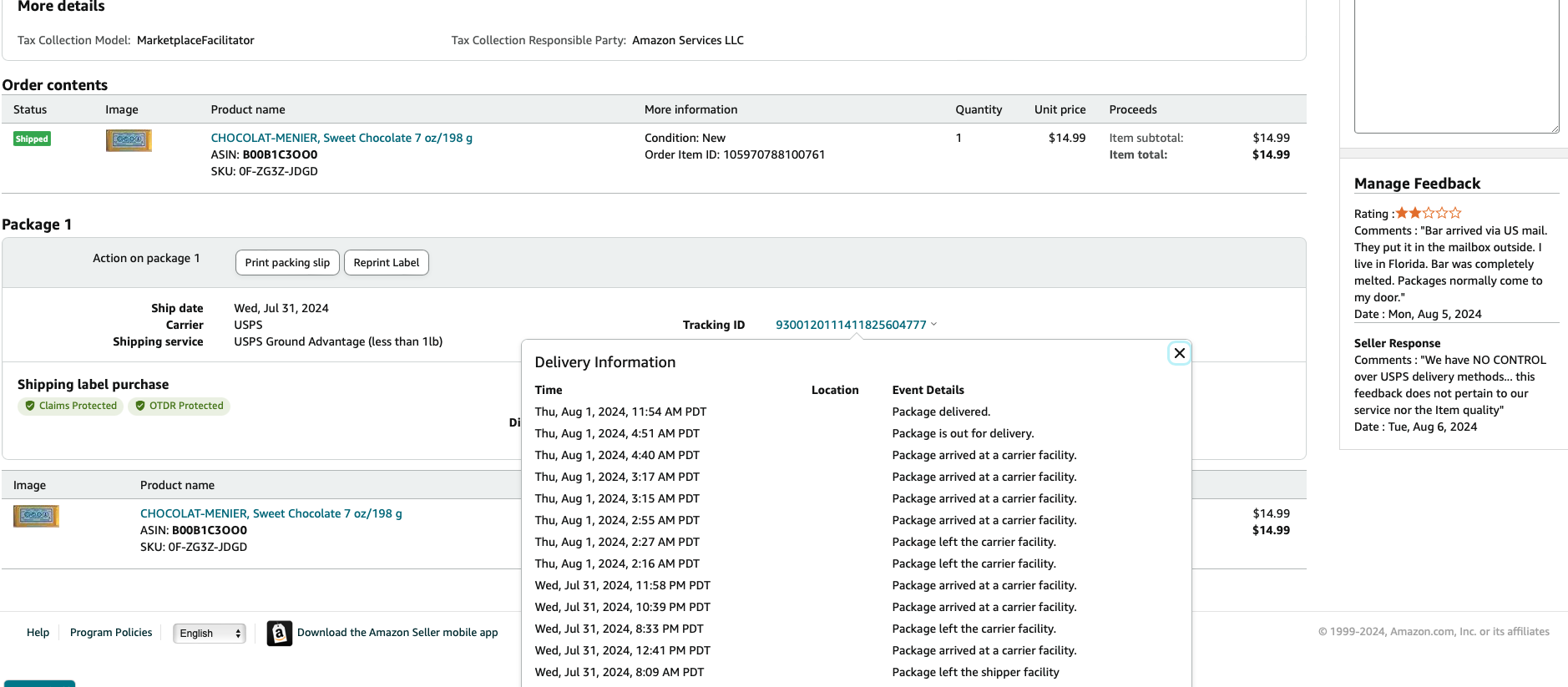1568x687 pixels.
Task: Click seller response date Tue, Aug 6, 2024
Action: 1432,427
